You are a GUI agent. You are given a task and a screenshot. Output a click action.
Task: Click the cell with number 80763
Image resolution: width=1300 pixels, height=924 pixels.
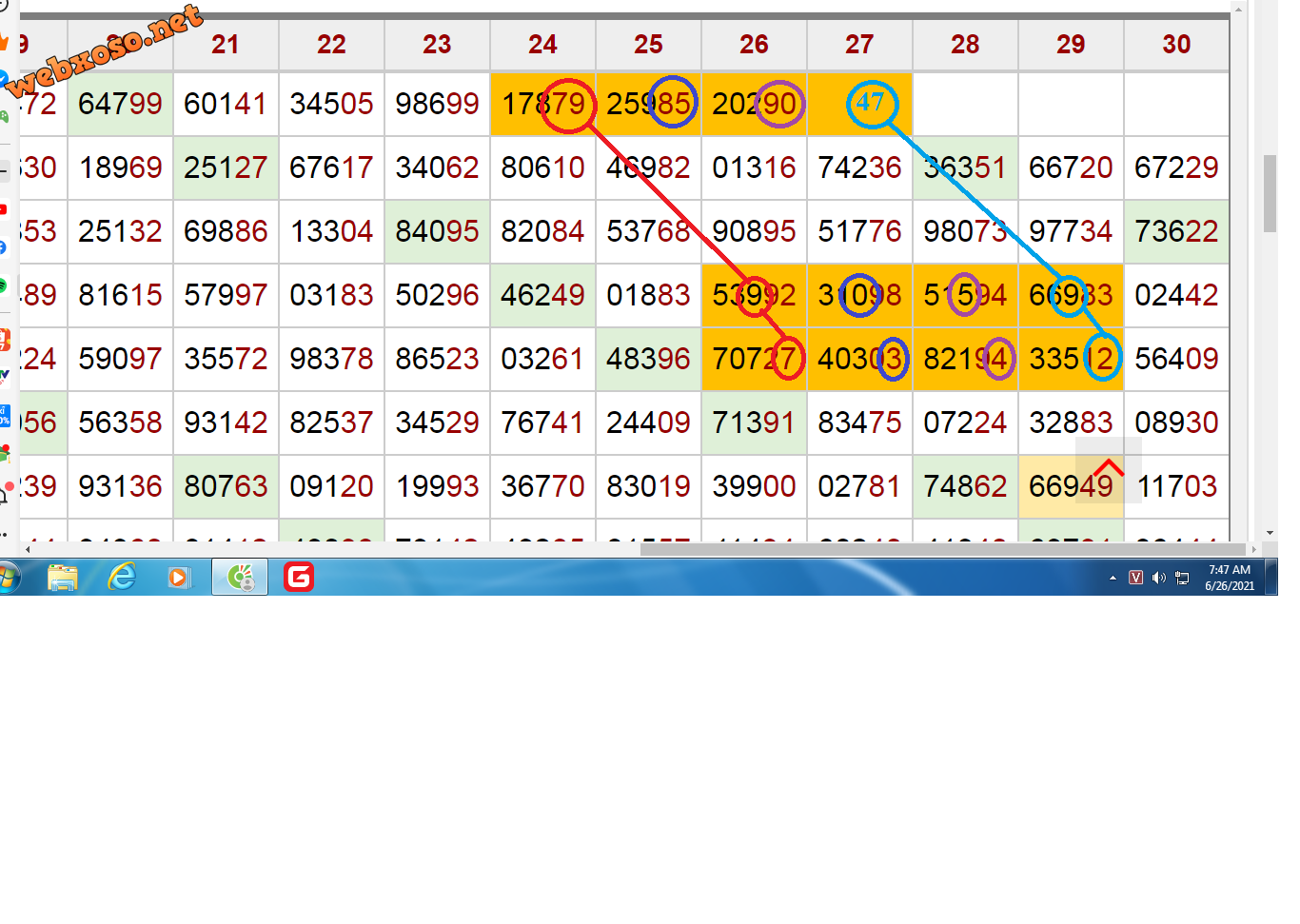226,486
